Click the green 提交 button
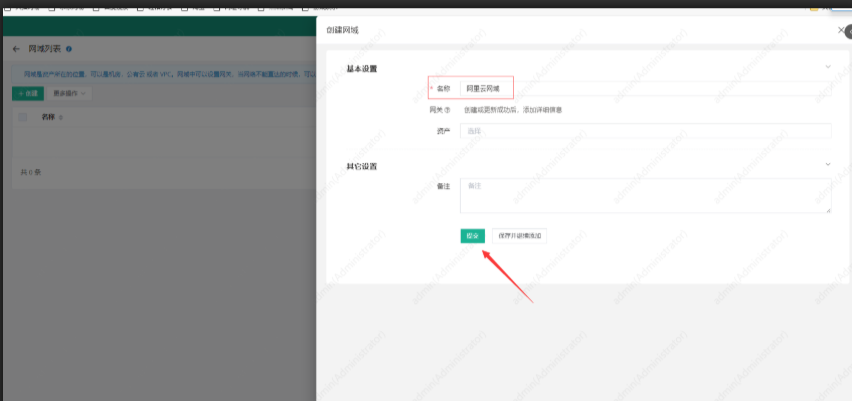The width and height of the screenshot is (852, 401). point(472,236)
